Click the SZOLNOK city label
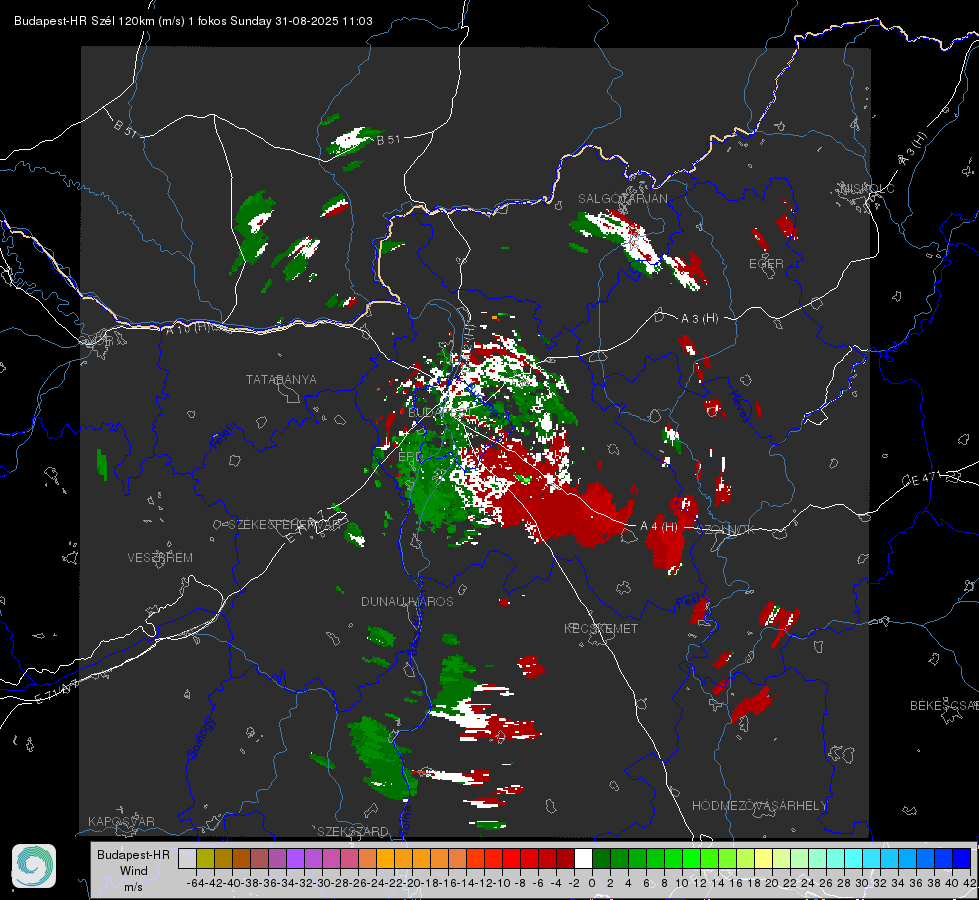Image resolution: width=979 pixels, height=900 pixels. coord(726,530)
